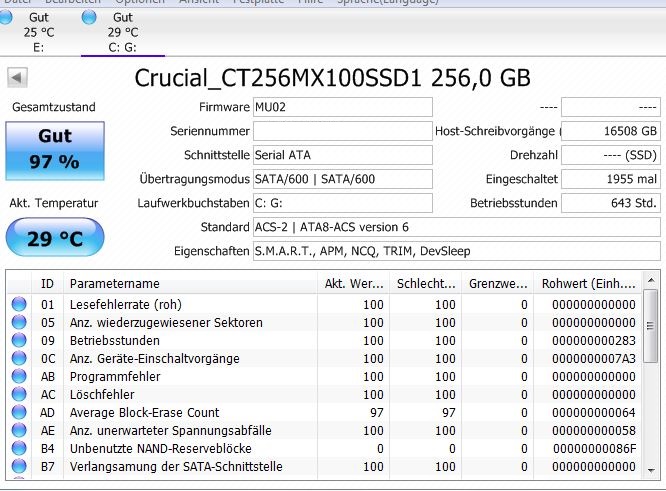Image resolution: width=666 pixels, height=491 pixels.
Task: Select the Programmfehler parameter name
Action: tap(115, 377)
